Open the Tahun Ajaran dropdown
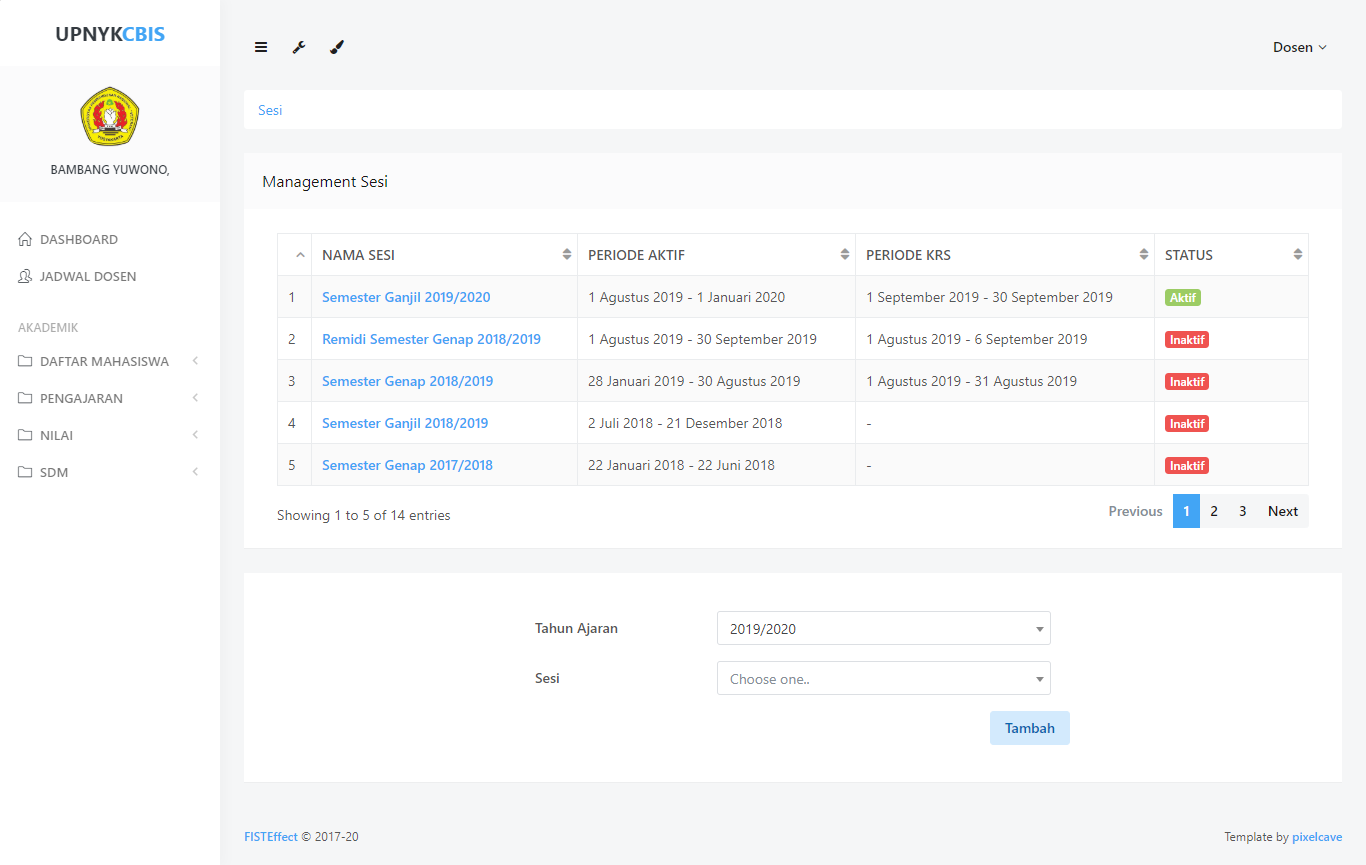 (x=883, y=629)
